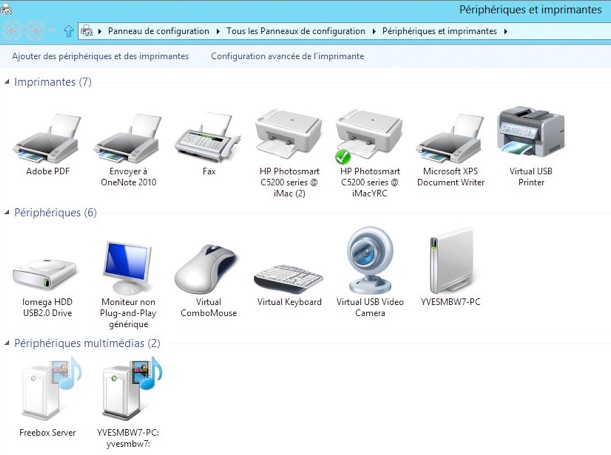Select Envoyer à OneNote 2010 printer
Viewport: 611px width, 455px height.
coord(127,138)
